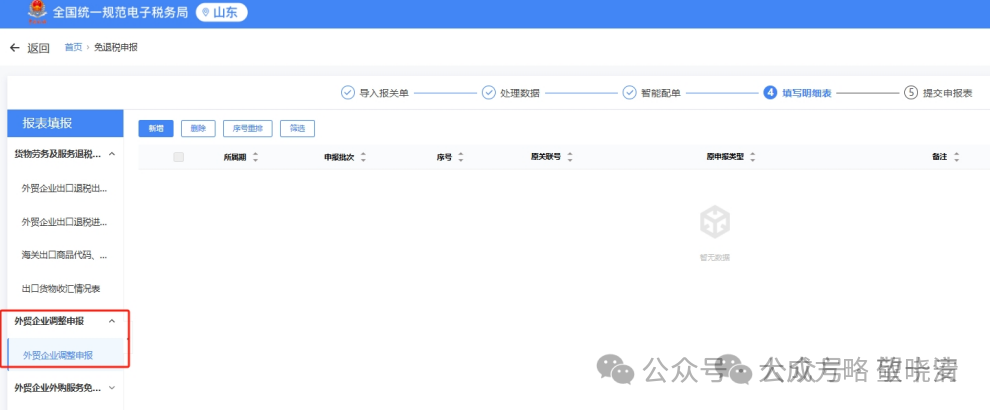990x410 pixels.
Task: Sort by 备注 column arrows
Action: (x=957, y=157)
